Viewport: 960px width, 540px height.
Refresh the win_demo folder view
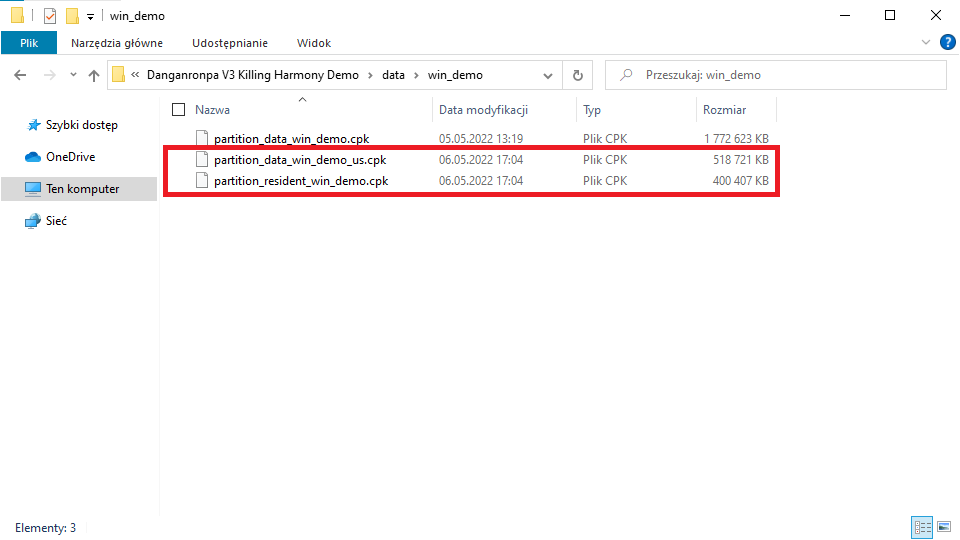pos(577,75)
